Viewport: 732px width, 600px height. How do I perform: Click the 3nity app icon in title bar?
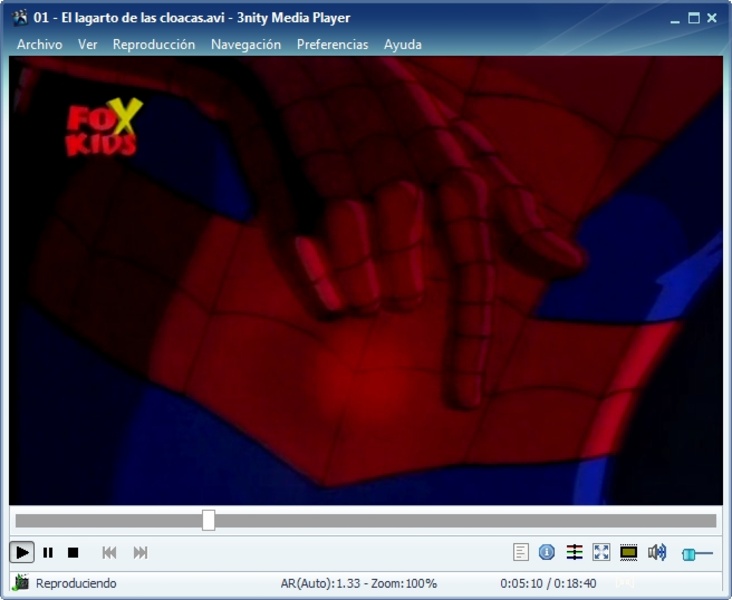pyautogui.click(x=20, y=18)
